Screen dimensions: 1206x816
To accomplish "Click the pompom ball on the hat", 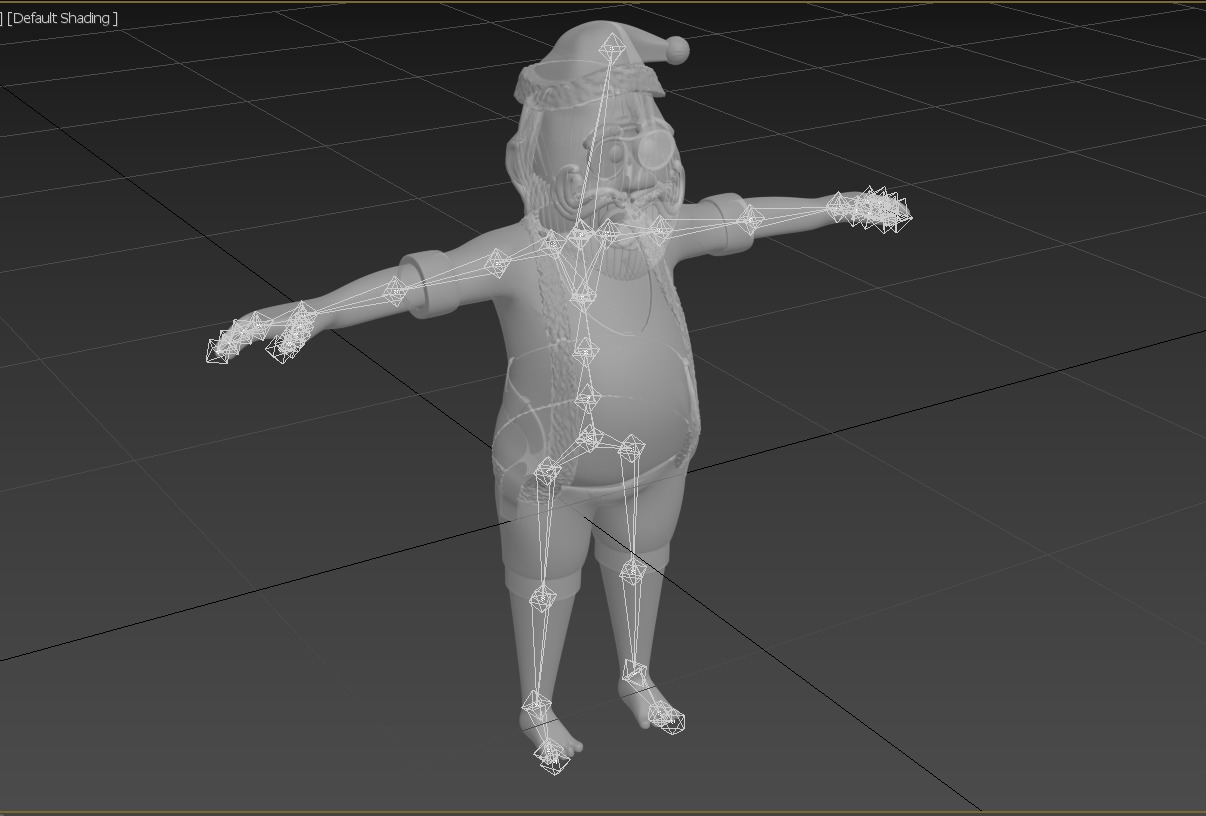I will pos(677,48).
